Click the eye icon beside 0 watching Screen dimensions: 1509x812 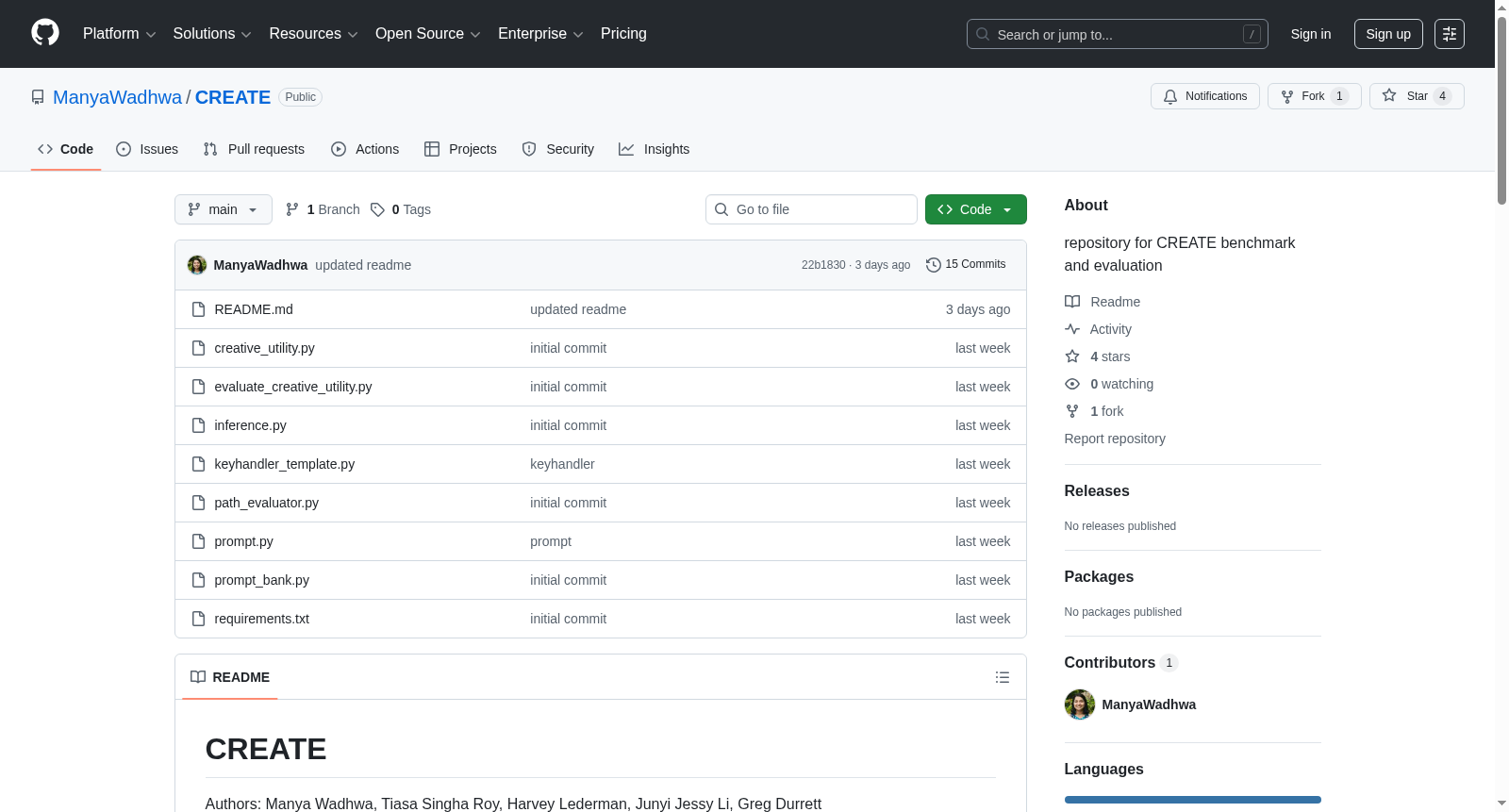pos(1072,384)
